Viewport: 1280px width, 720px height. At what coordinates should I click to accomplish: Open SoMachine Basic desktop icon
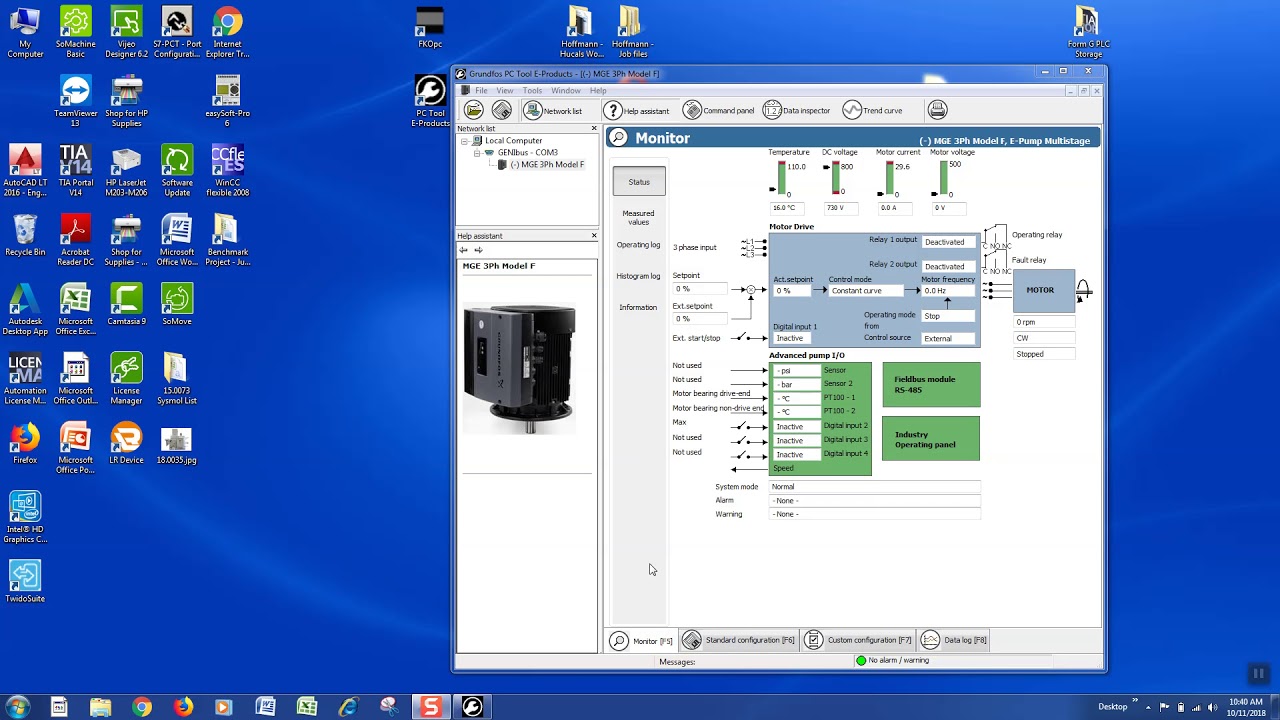coord(76,32)
